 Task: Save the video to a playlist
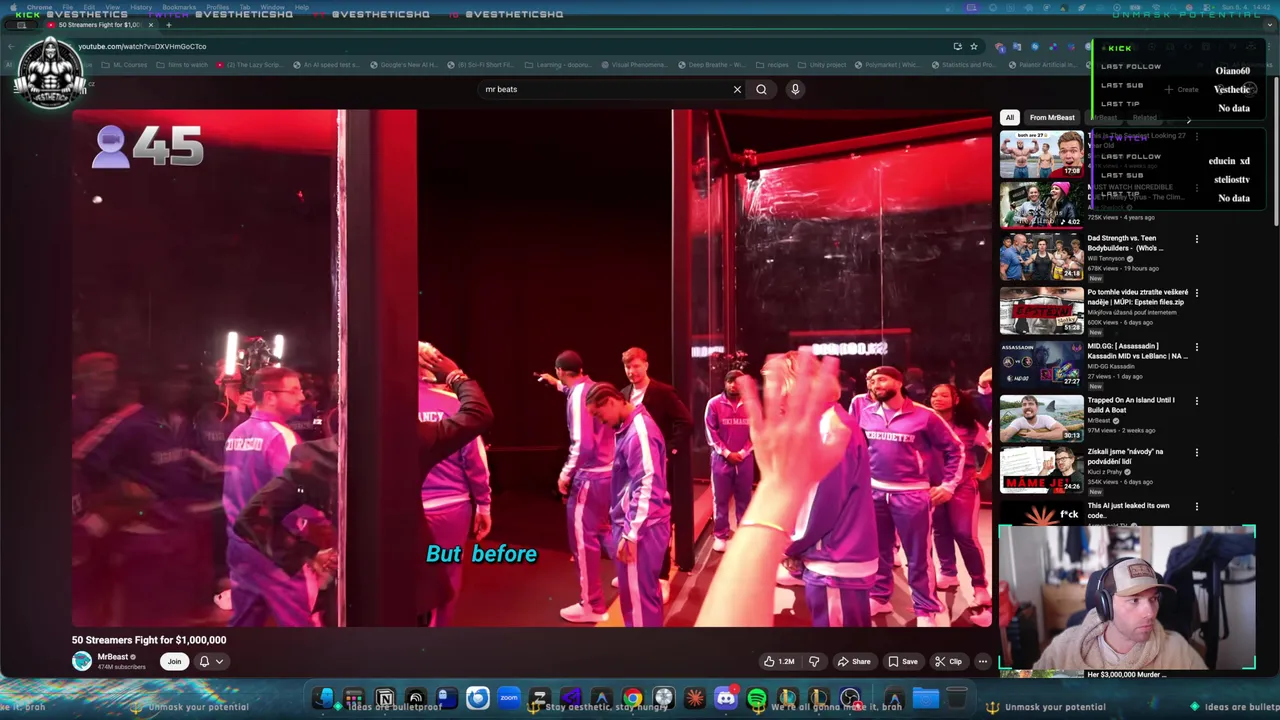click(903, 661)
